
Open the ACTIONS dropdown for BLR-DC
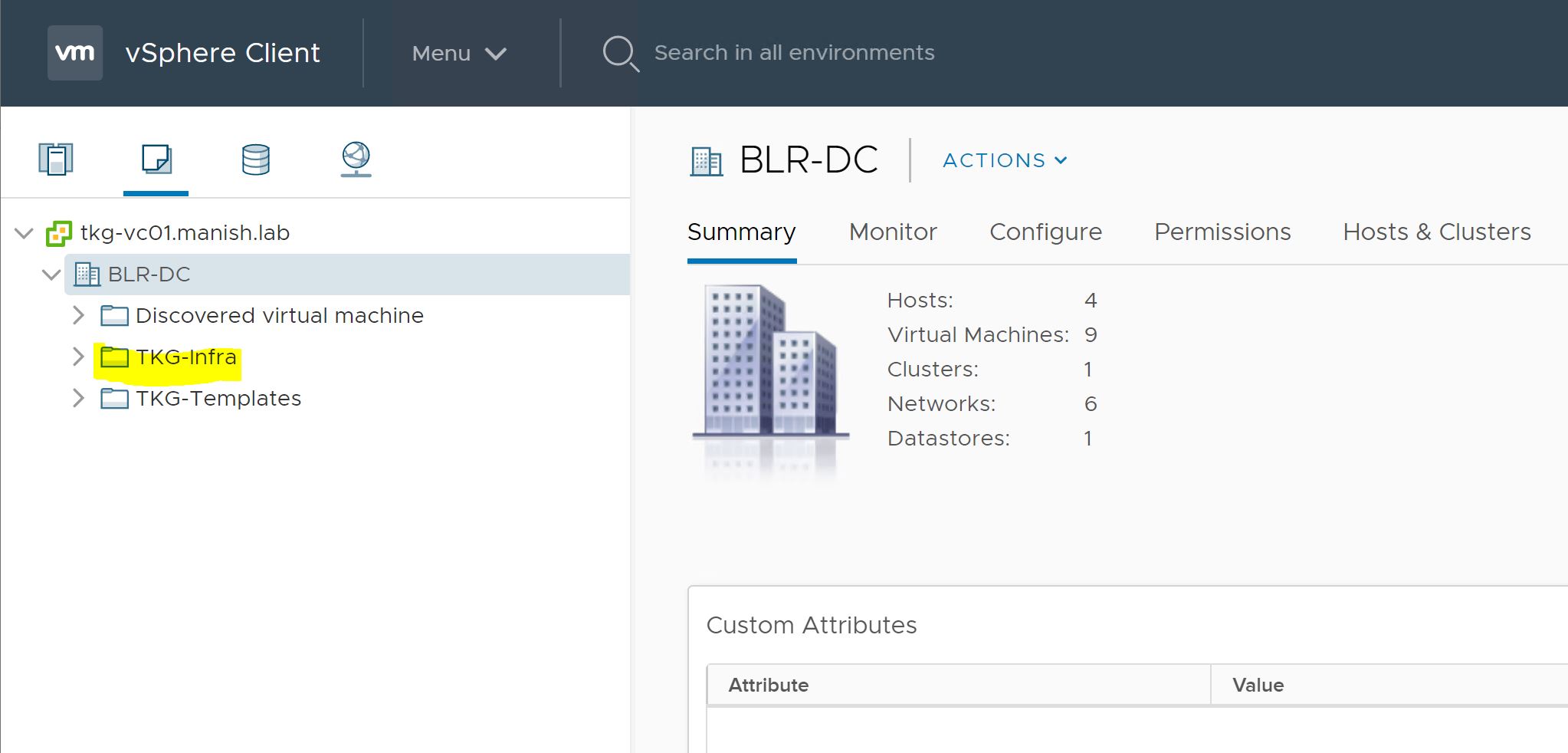coord(1004,160)
